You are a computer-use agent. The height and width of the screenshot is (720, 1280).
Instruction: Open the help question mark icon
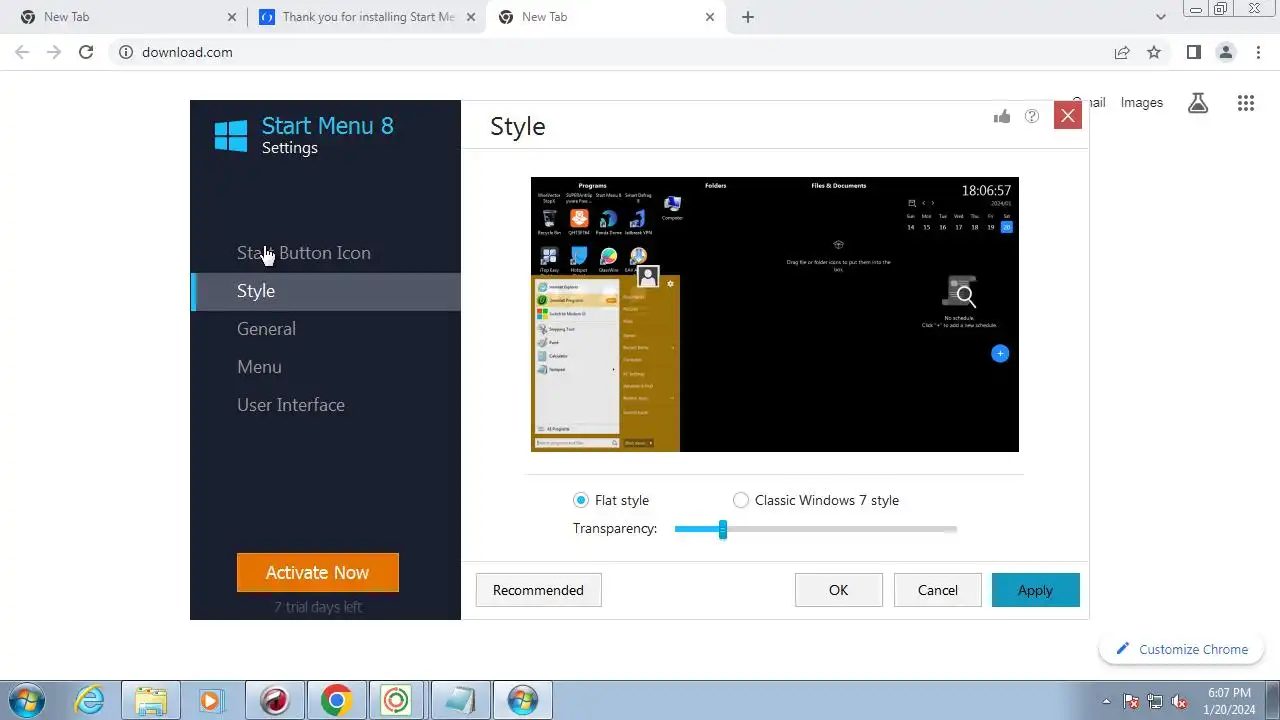point(1032,116)
